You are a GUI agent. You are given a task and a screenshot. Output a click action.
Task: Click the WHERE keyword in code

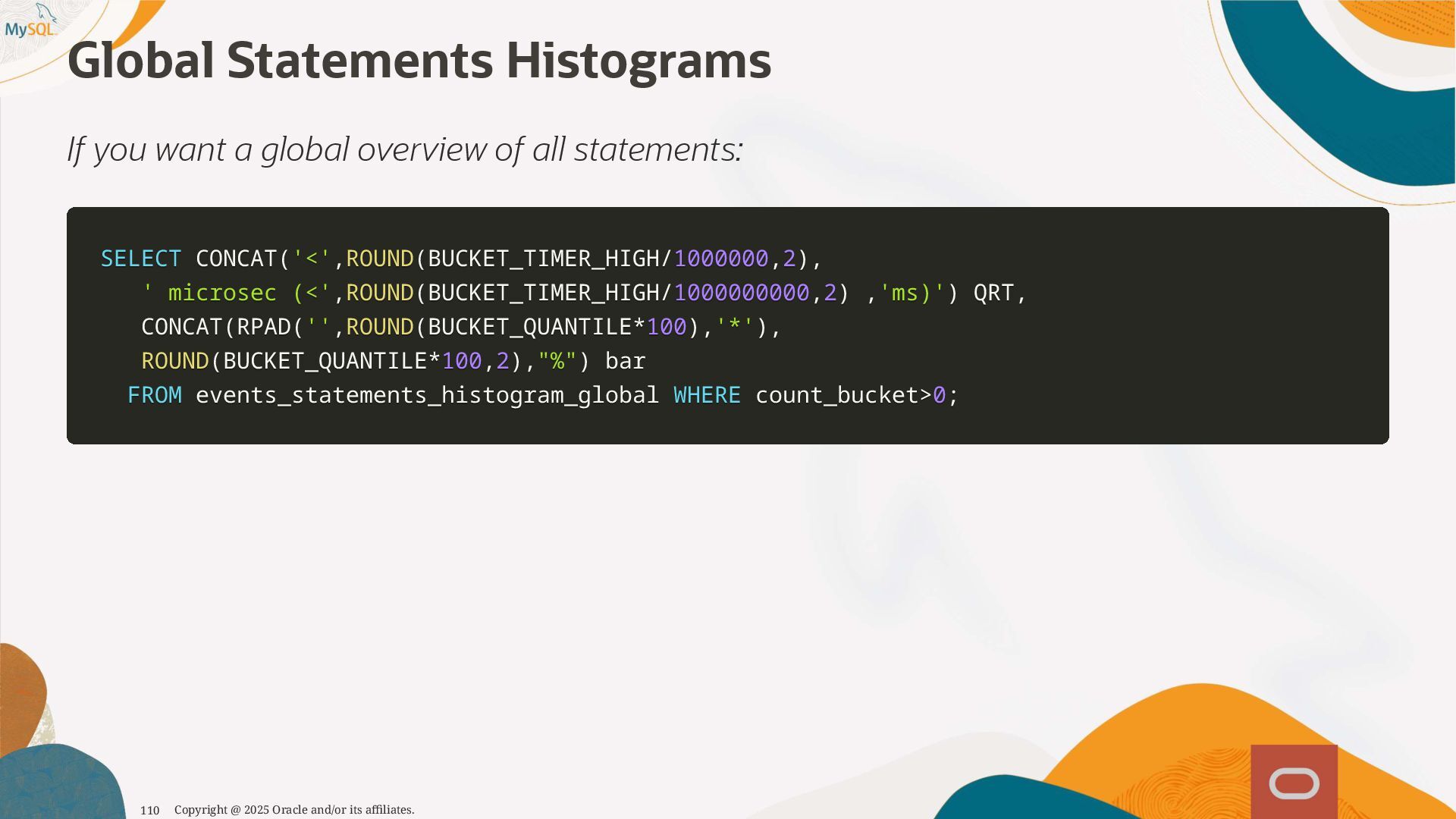[x=707, y=396]
